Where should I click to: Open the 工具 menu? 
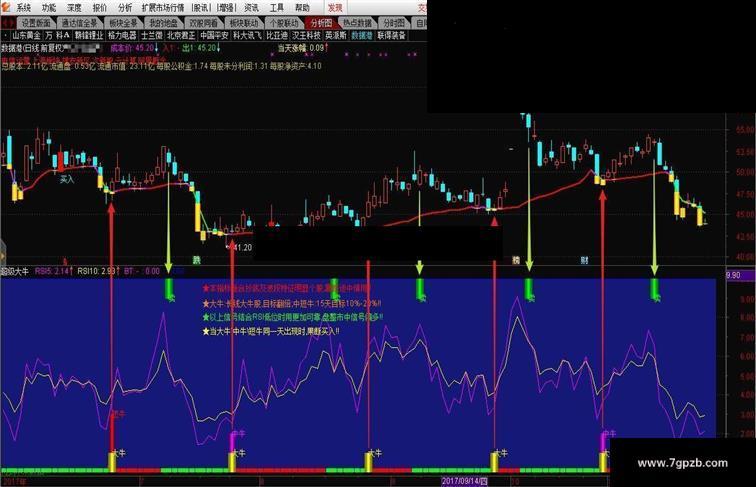coord(277,7)
